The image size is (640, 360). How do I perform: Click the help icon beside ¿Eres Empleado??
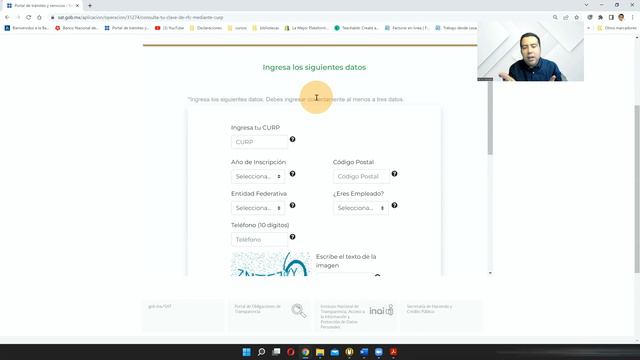[x=394, y=205]
